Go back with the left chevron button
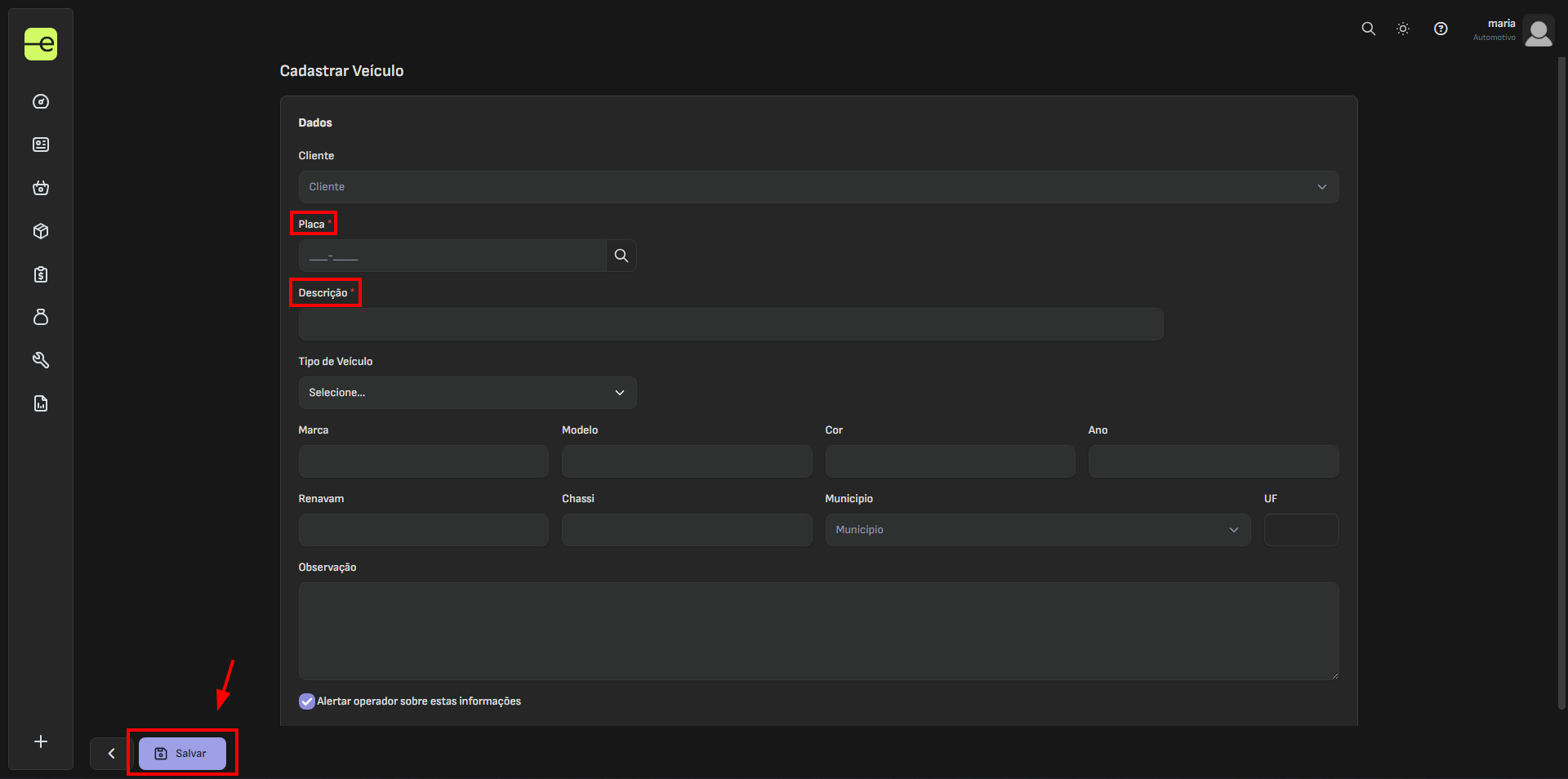Image resolution: width=1568 pixels, height=779 pixels. 111,754
